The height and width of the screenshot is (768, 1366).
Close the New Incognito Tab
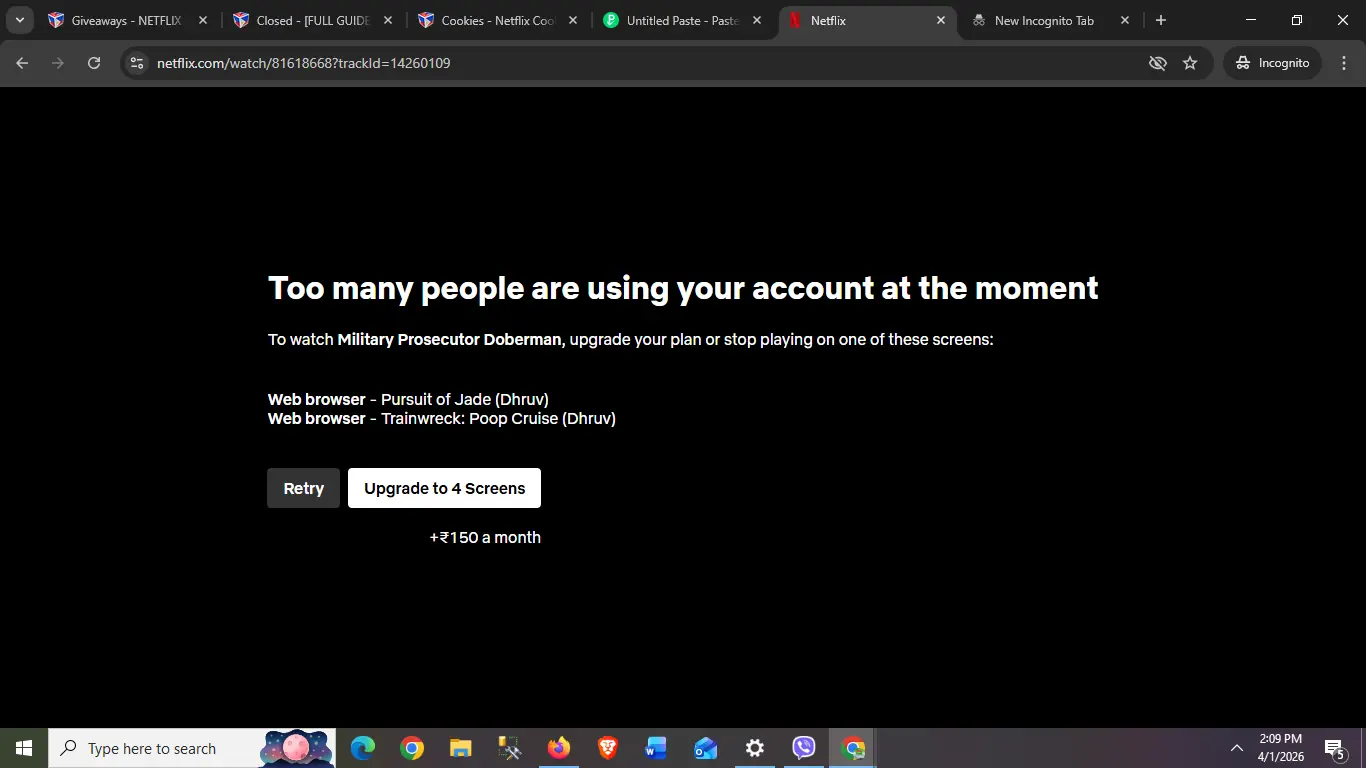(x=1125, y=20)
